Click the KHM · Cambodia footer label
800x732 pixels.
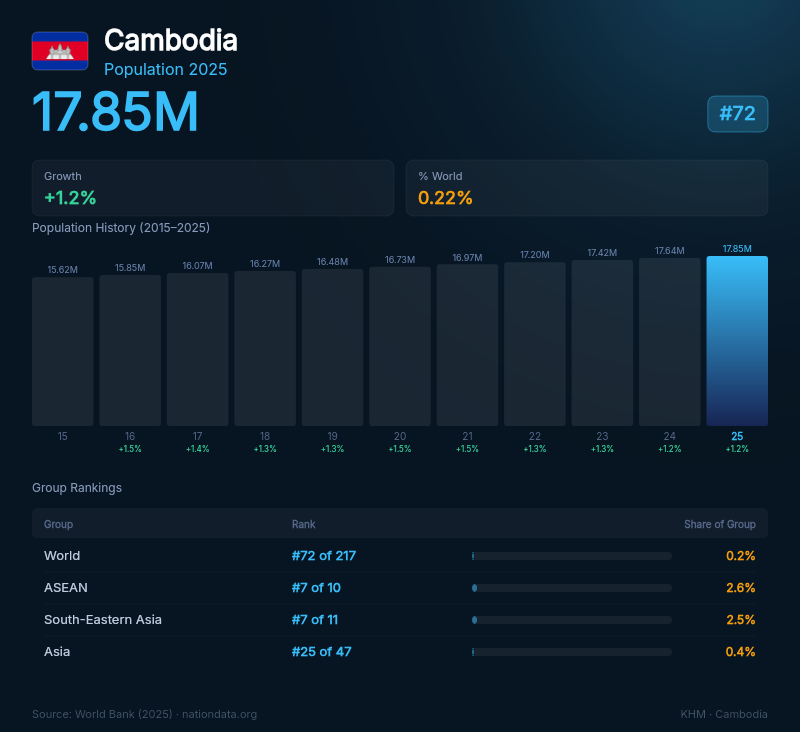coord(723,714)
